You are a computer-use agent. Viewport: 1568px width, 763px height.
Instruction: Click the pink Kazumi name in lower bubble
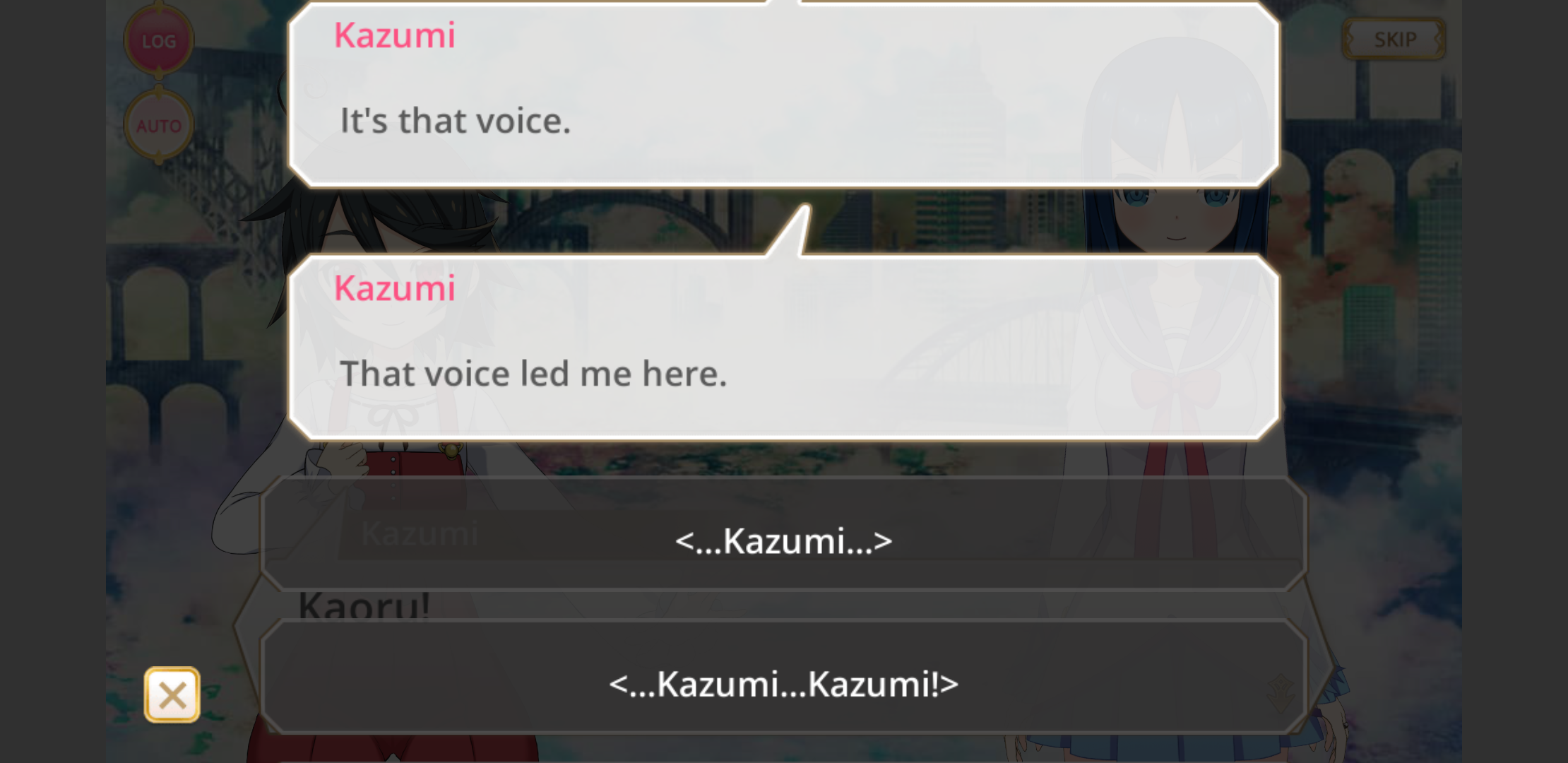pos(395,288)
